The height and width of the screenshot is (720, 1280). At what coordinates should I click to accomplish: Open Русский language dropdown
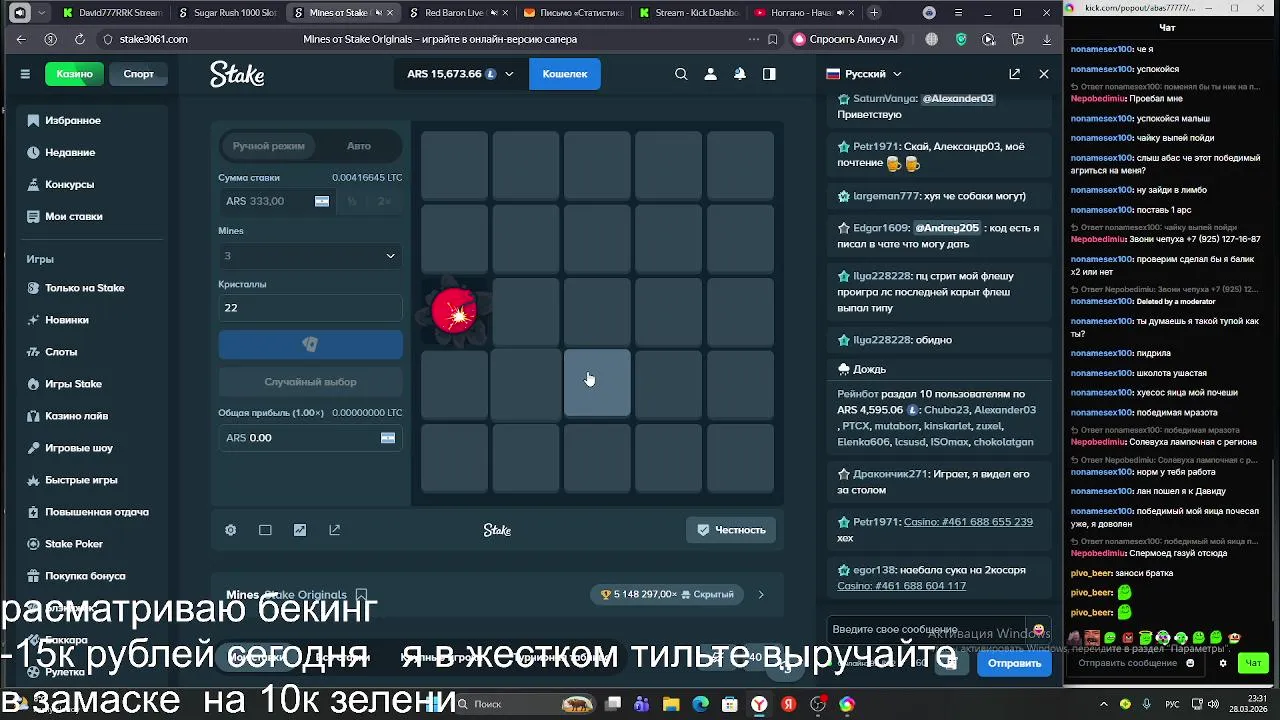pos(864,74)
